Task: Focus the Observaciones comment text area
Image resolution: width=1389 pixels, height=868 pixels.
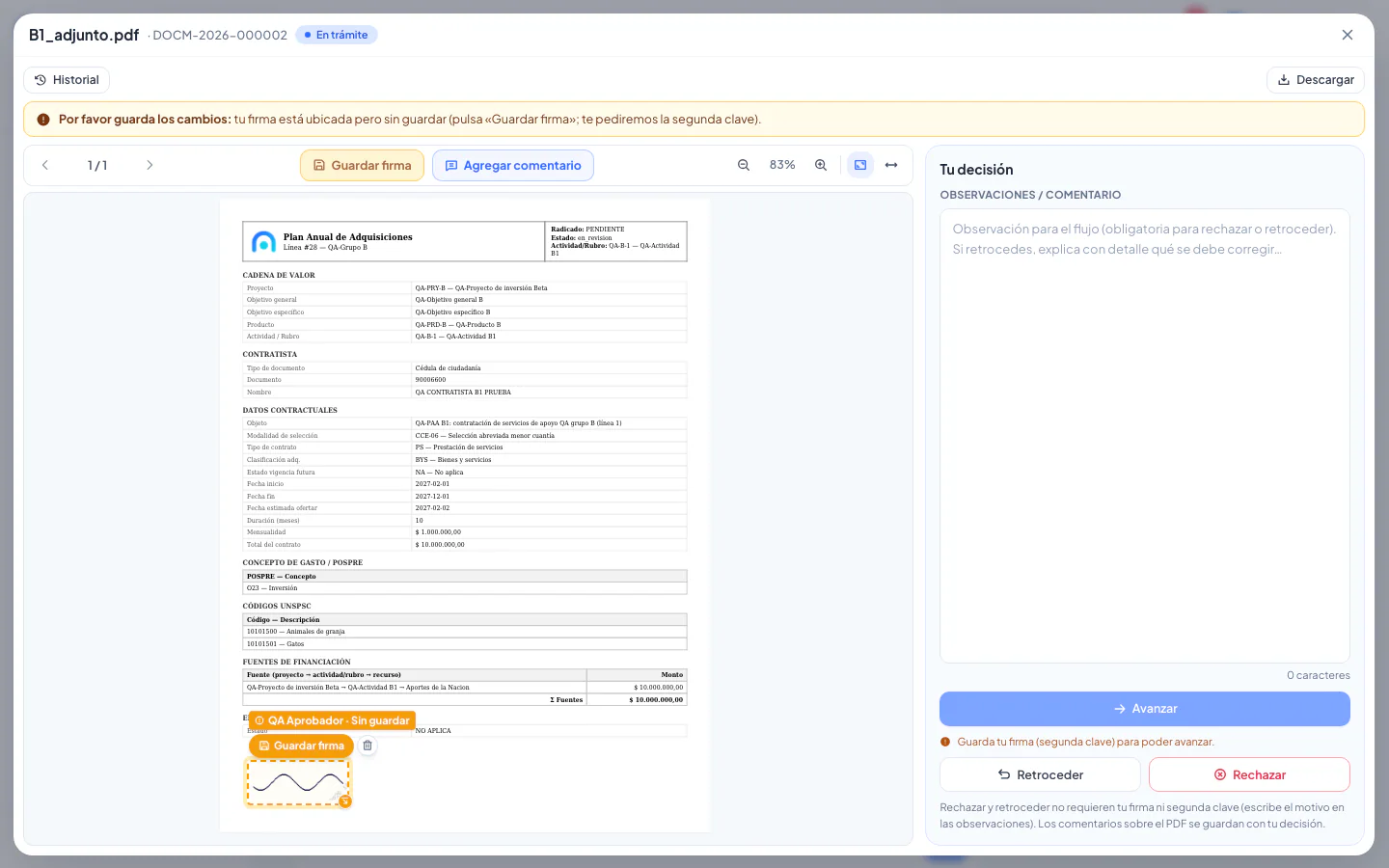Action: click(1145, 436)
